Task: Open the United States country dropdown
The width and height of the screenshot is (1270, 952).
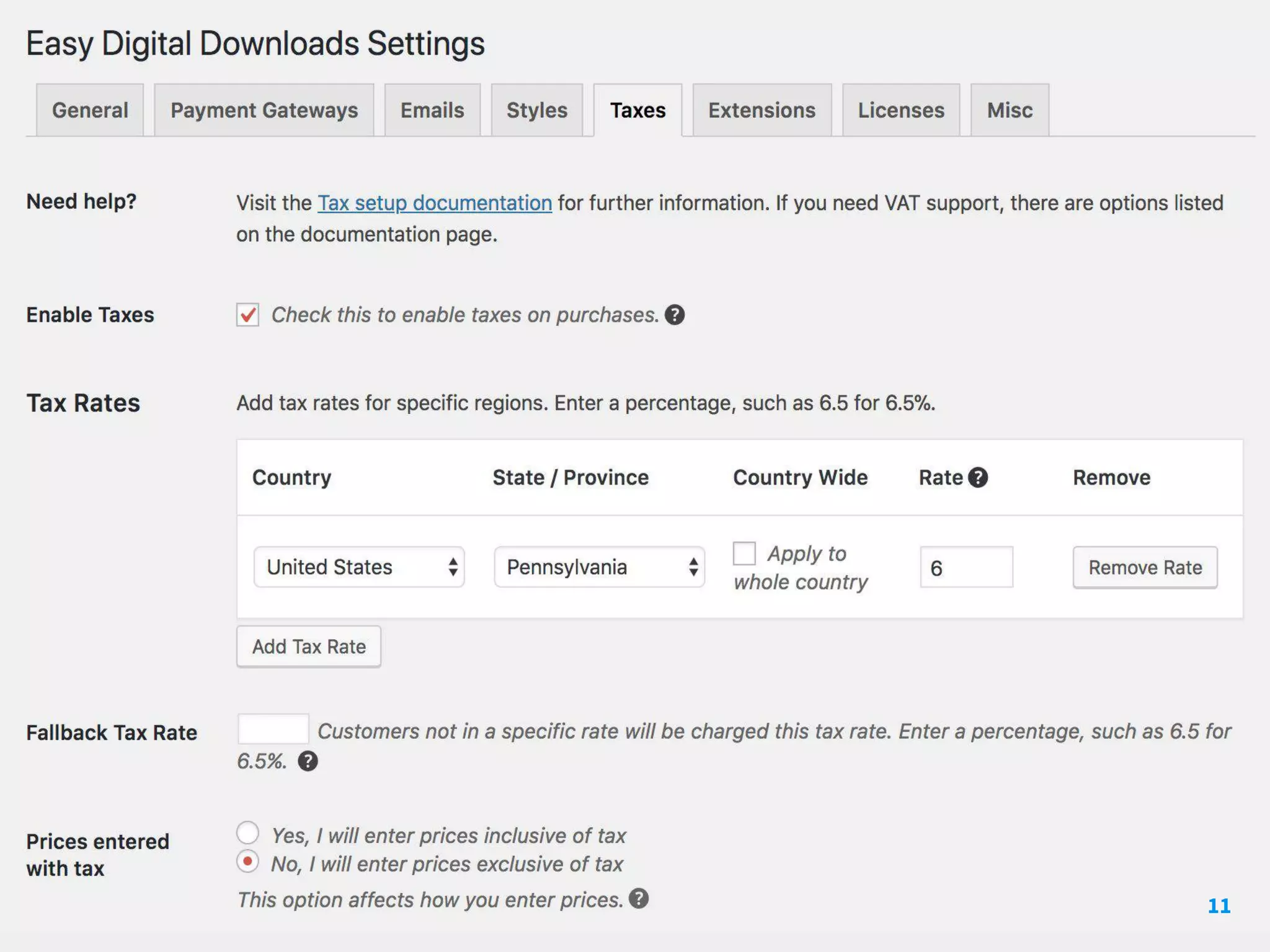Action: pos(358,566)
